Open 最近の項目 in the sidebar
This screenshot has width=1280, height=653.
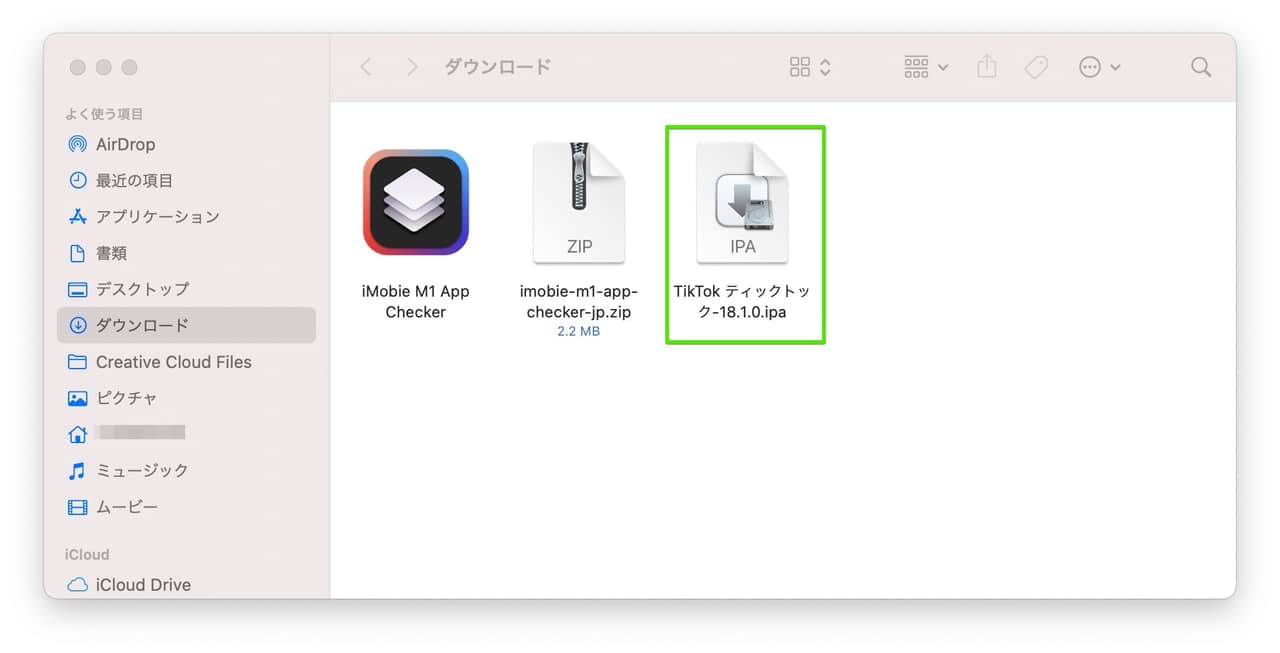(134, 181)
